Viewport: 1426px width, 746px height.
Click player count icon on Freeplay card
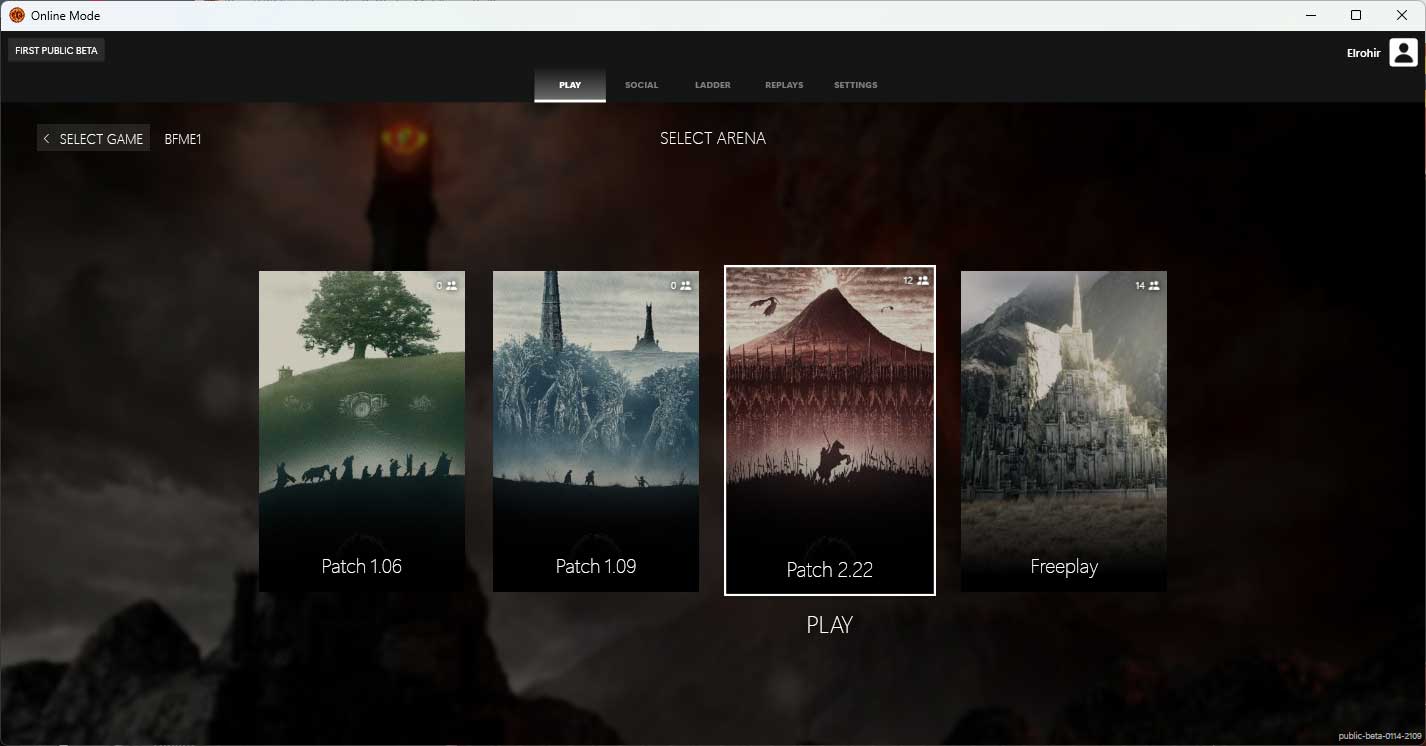1154,285
